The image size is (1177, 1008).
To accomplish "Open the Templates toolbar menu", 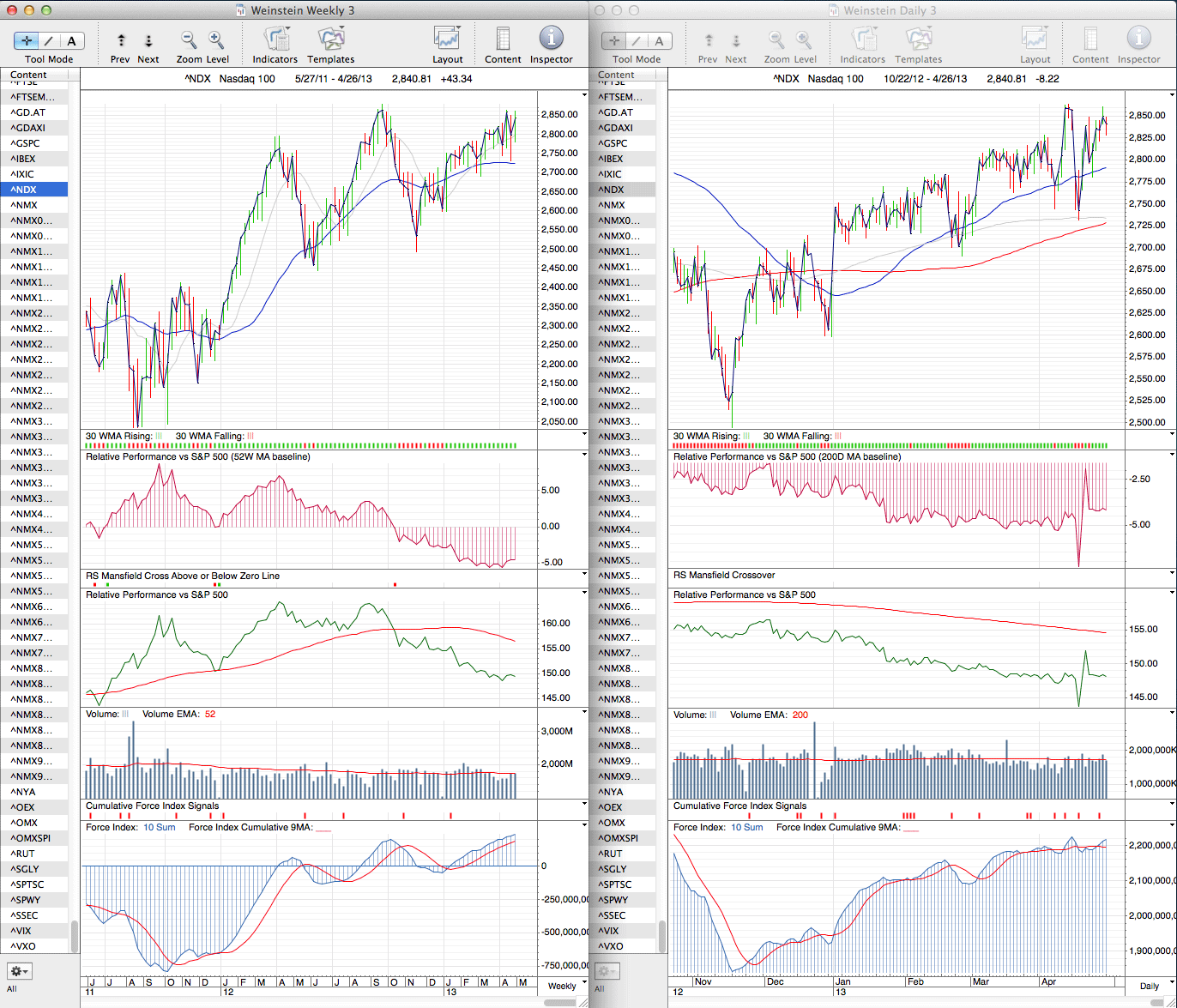I will tap(330, 39).
